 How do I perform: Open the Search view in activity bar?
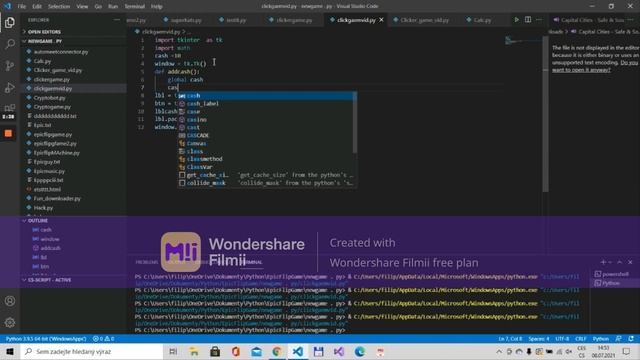(10, 44)
